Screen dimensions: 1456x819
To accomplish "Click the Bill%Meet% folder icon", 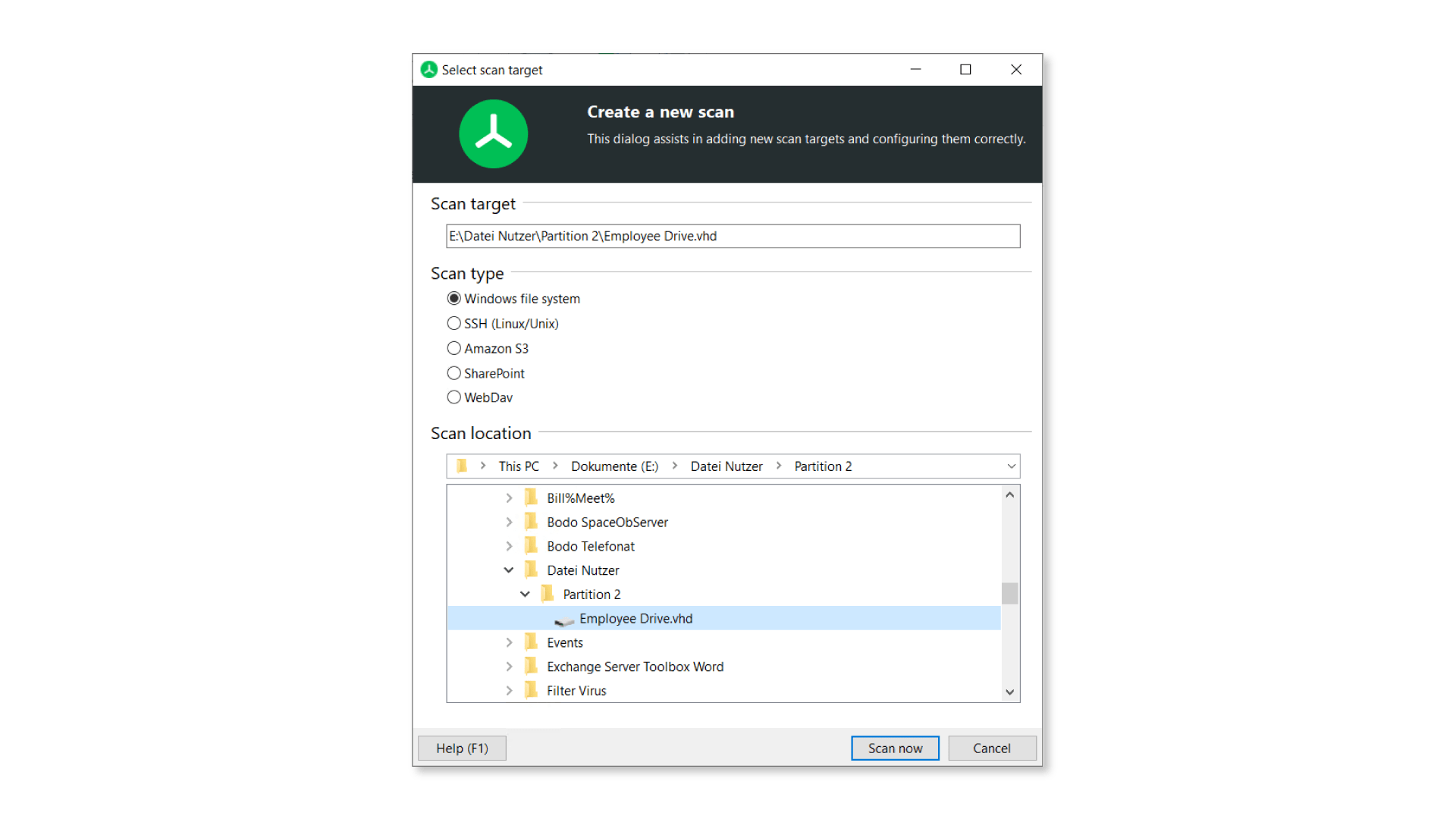I will 531,497.
